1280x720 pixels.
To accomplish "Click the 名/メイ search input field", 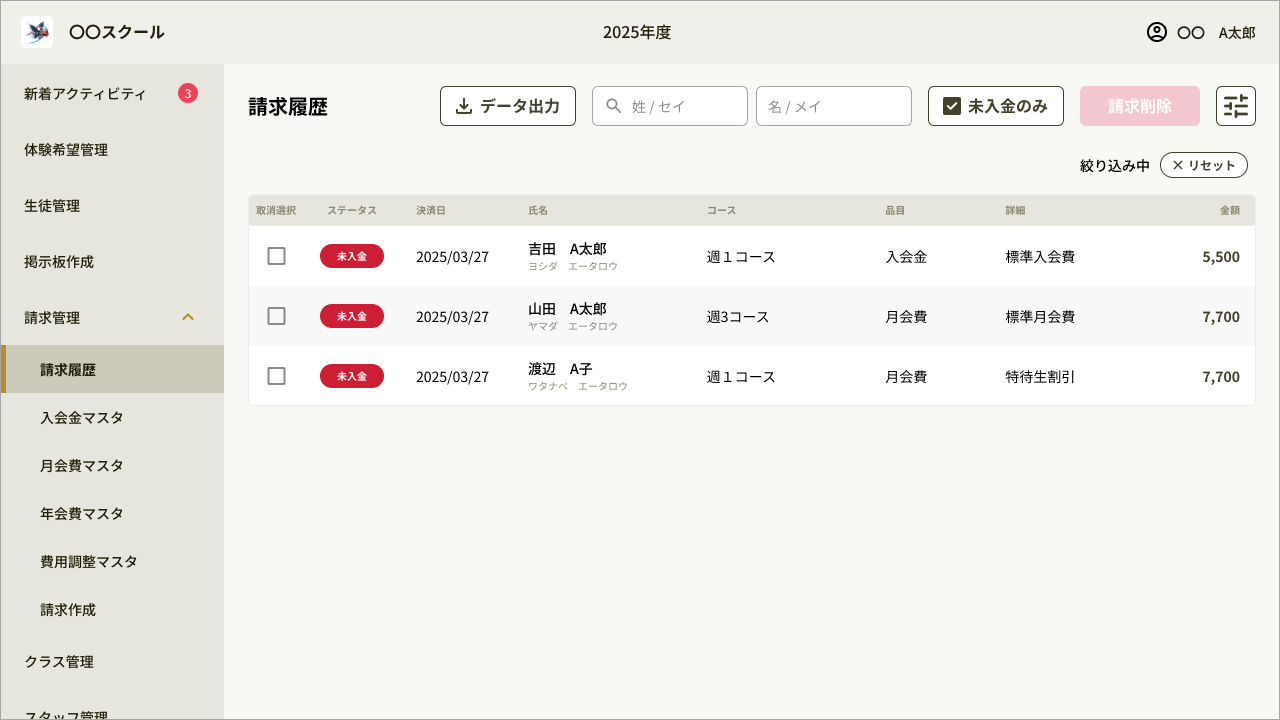I will click(833, 105).
